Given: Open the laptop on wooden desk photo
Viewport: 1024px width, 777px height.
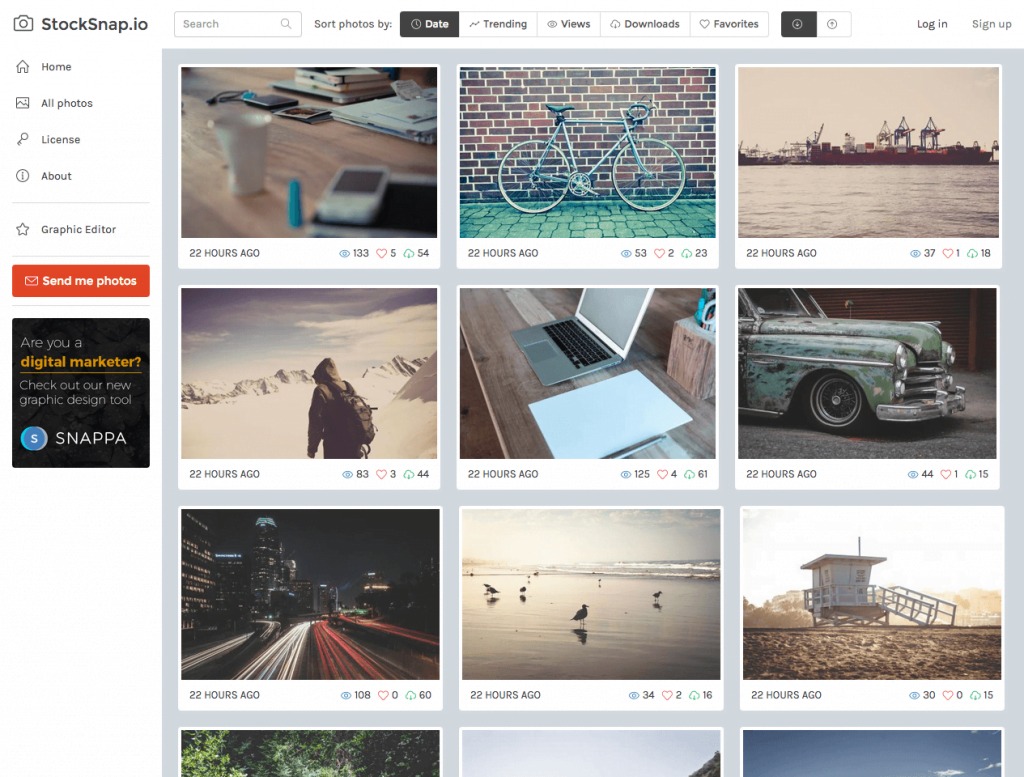Looking at the screenshot, I should point(588,373).
